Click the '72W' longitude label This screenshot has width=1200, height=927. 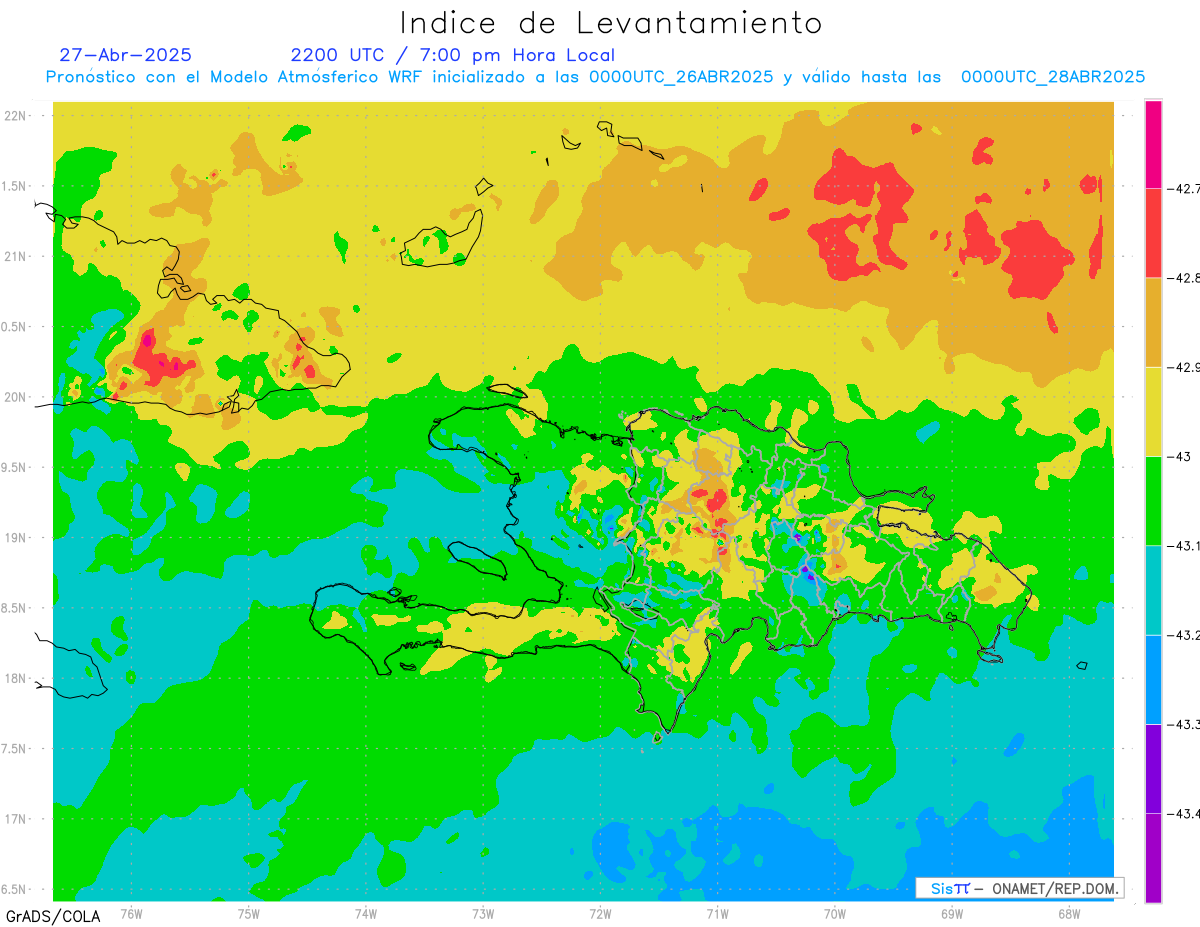pos(600,913)
